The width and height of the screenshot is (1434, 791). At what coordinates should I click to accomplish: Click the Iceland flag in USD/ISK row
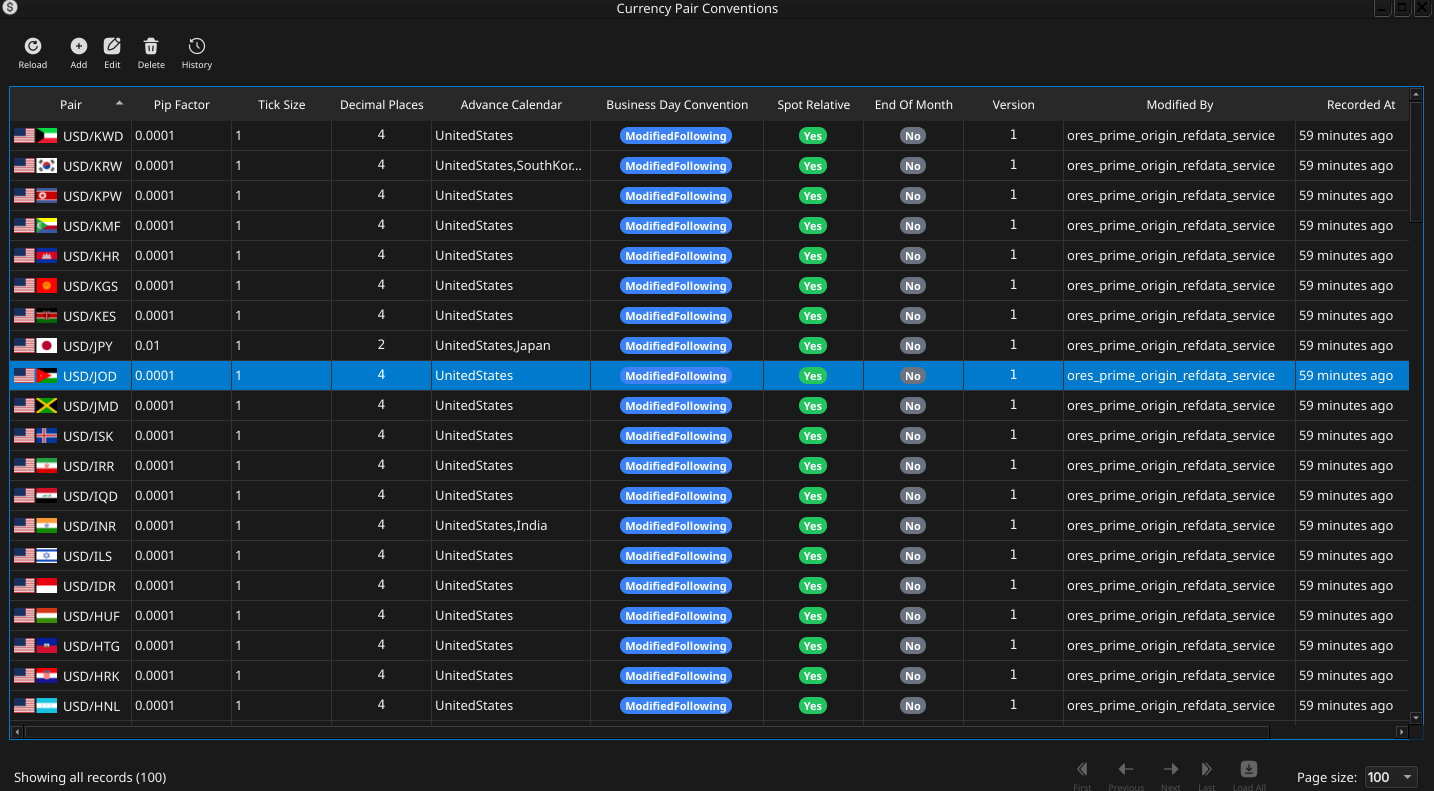pos(47,436)
